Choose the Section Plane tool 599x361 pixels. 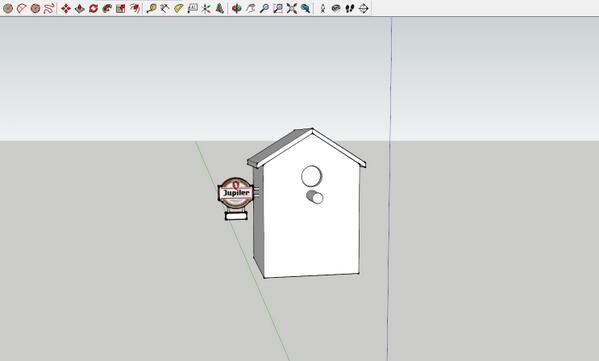coord(364,8)
